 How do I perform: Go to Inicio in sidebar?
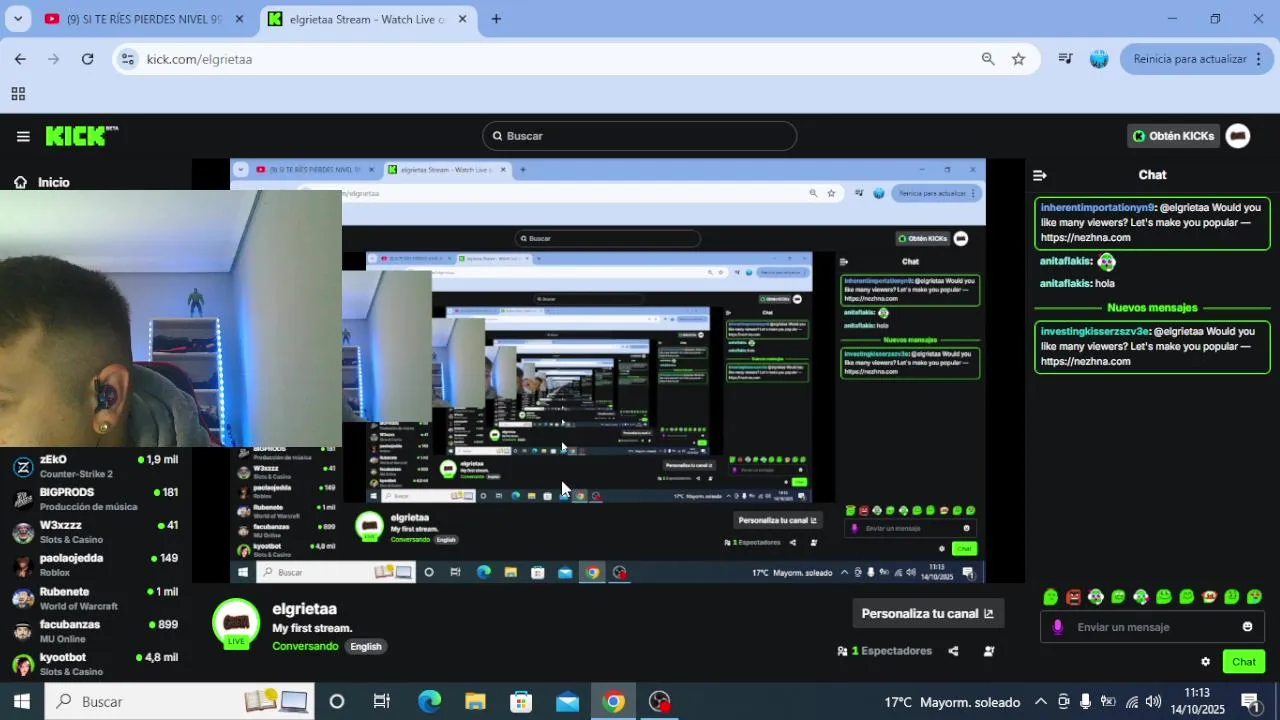42,182
